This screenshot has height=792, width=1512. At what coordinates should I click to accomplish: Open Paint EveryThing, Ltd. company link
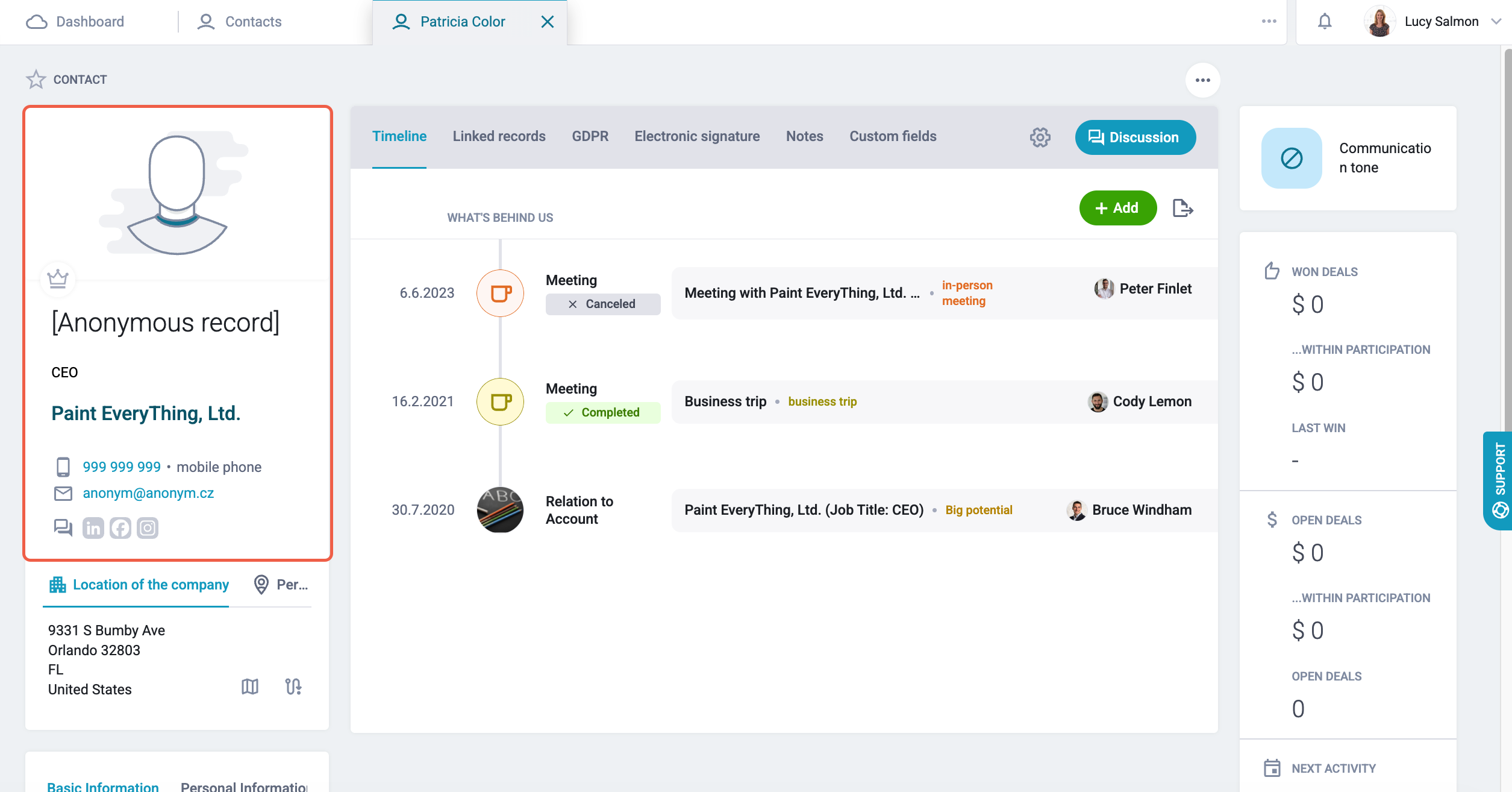[146, 413]
